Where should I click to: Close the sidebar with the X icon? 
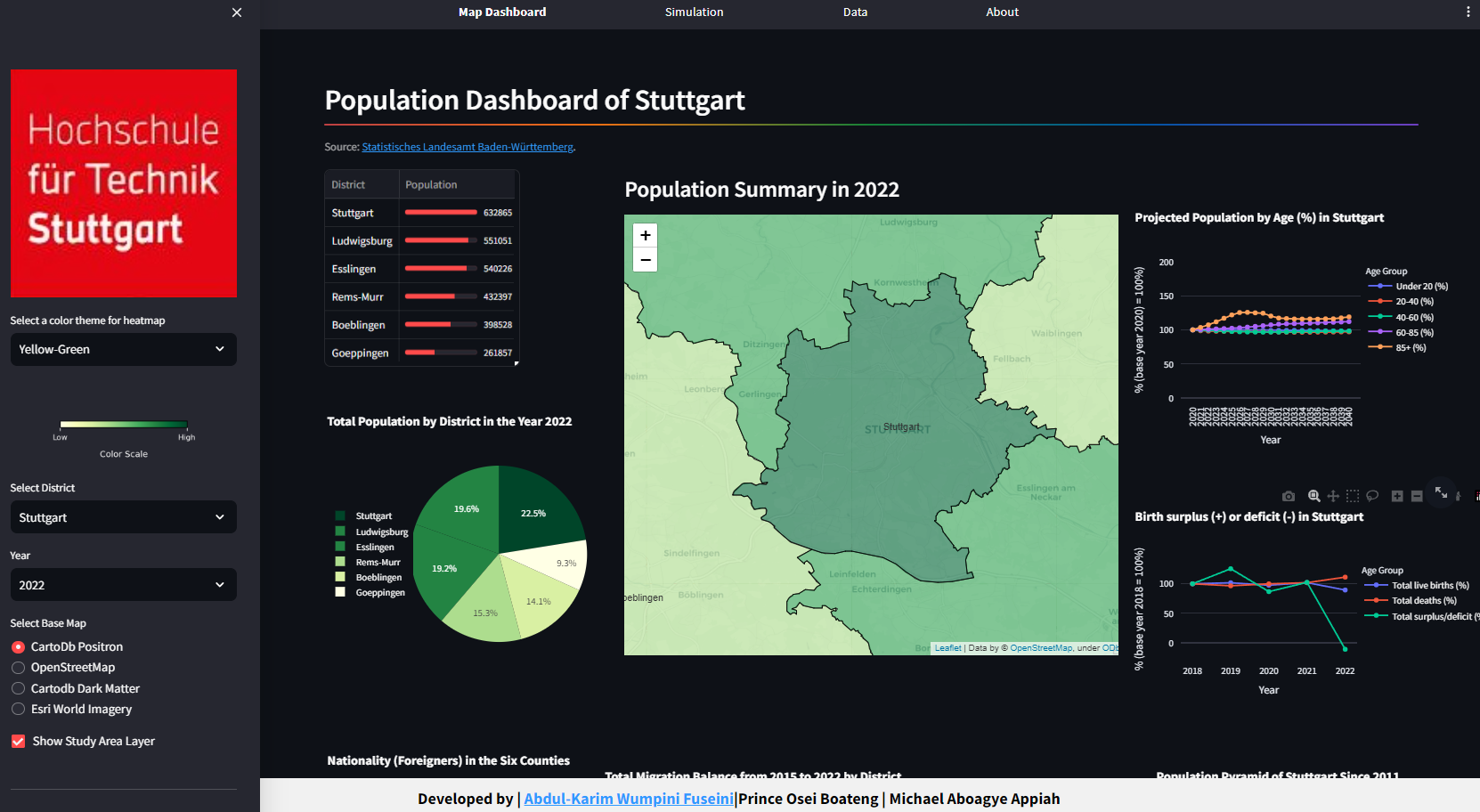pyautogui.click(x=237, y=12)
